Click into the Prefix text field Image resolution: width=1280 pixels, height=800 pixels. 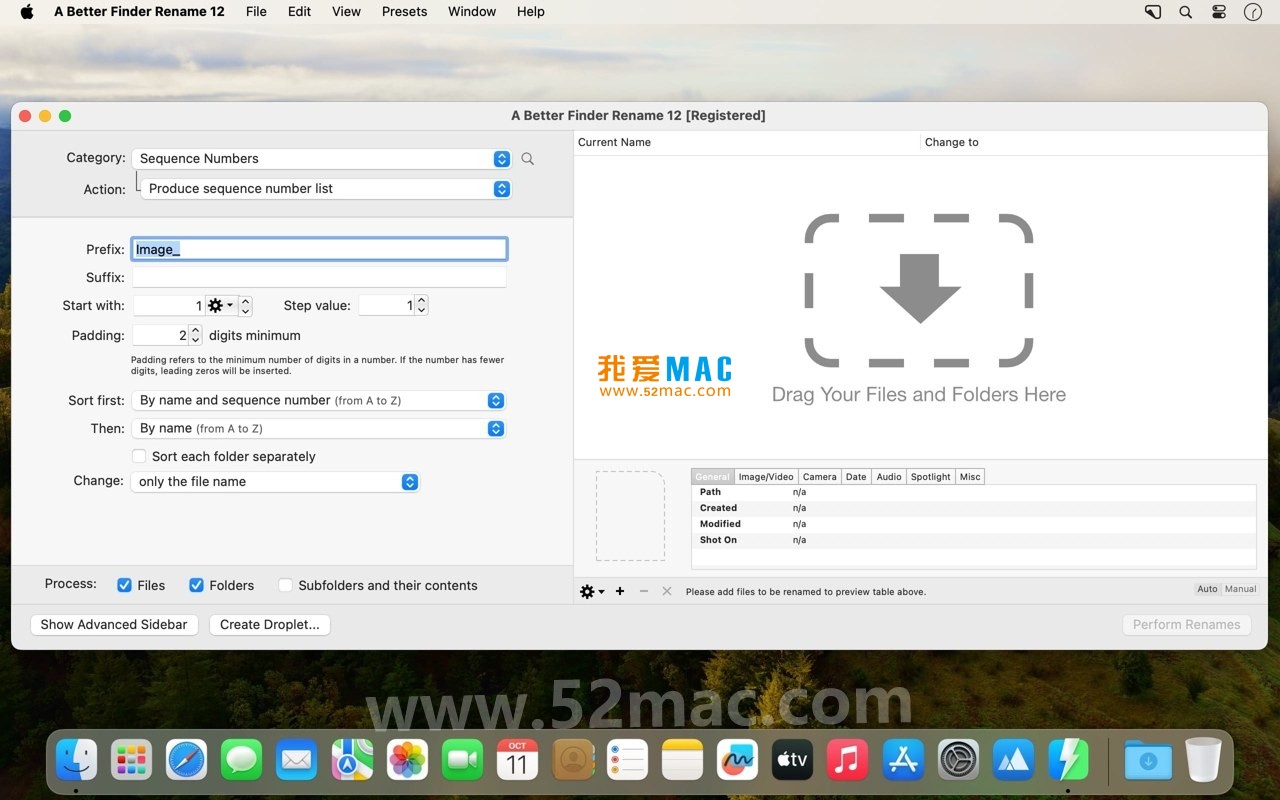point(319,249)
